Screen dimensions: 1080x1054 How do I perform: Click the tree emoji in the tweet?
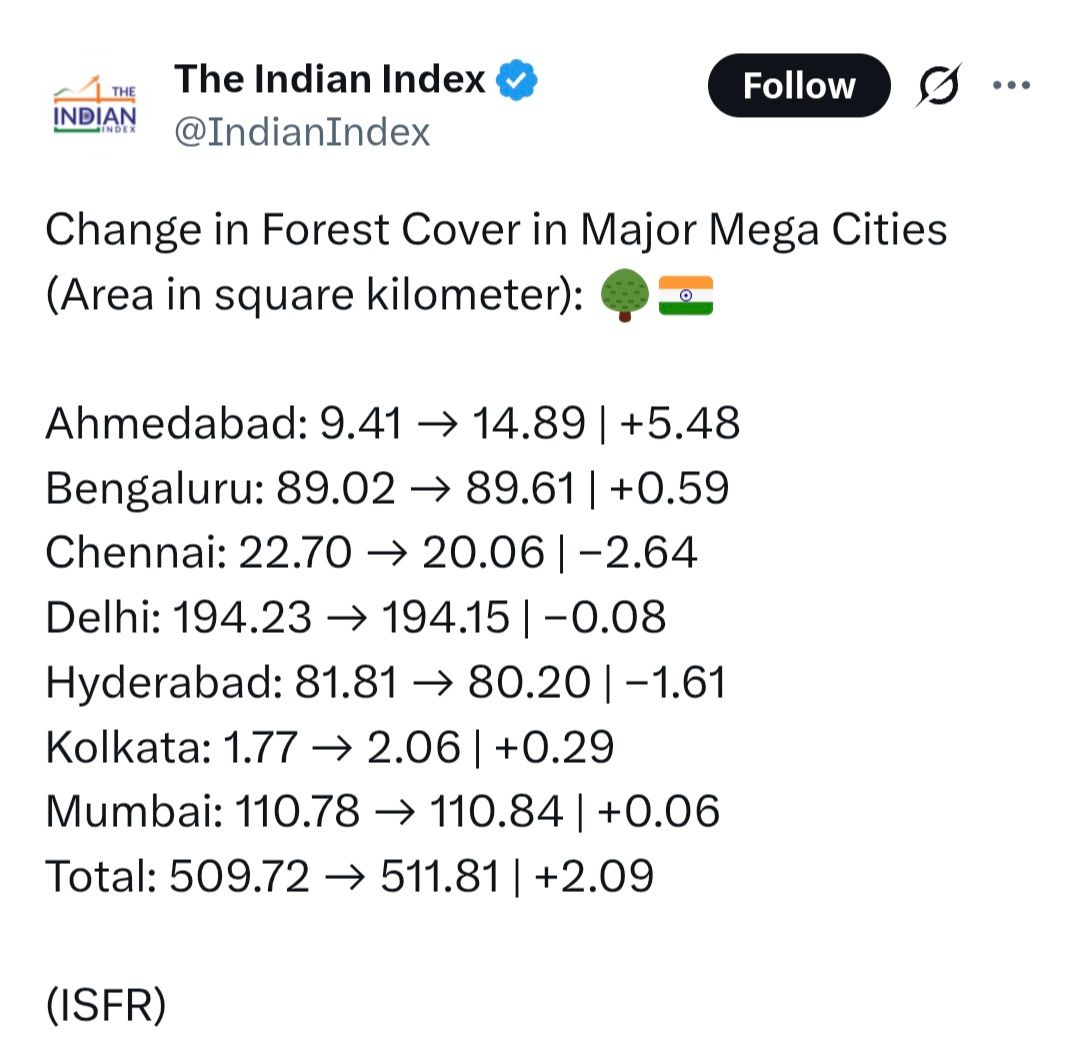(625, 297)
